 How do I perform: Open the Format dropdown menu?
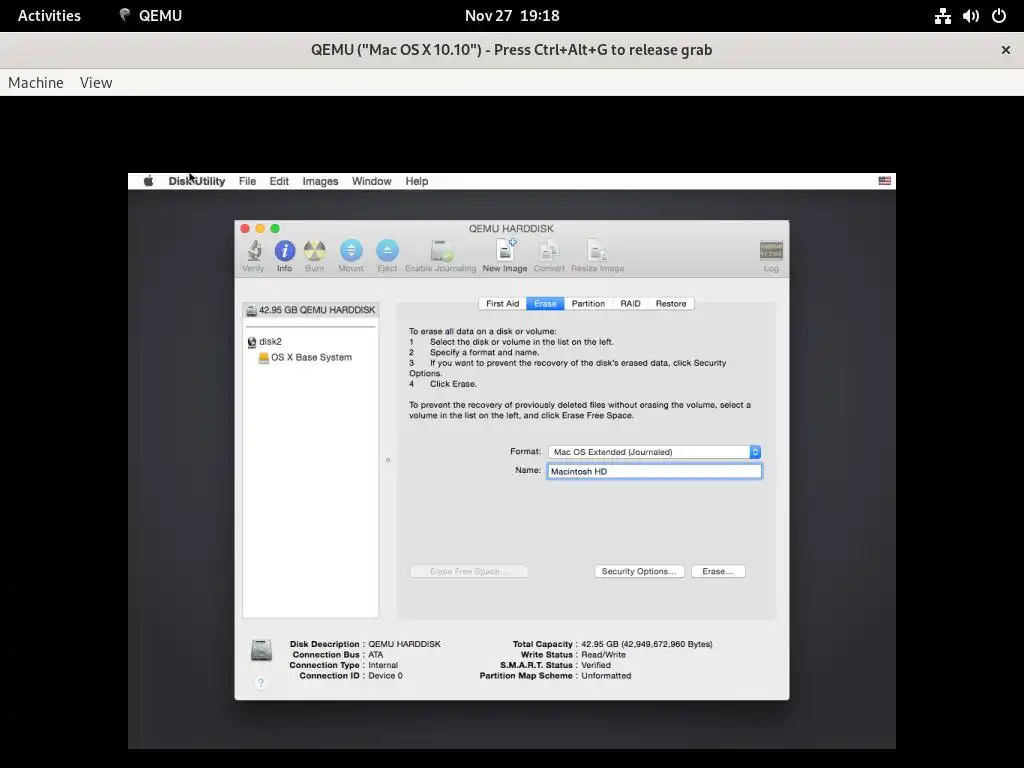click(x=654, y=452)
